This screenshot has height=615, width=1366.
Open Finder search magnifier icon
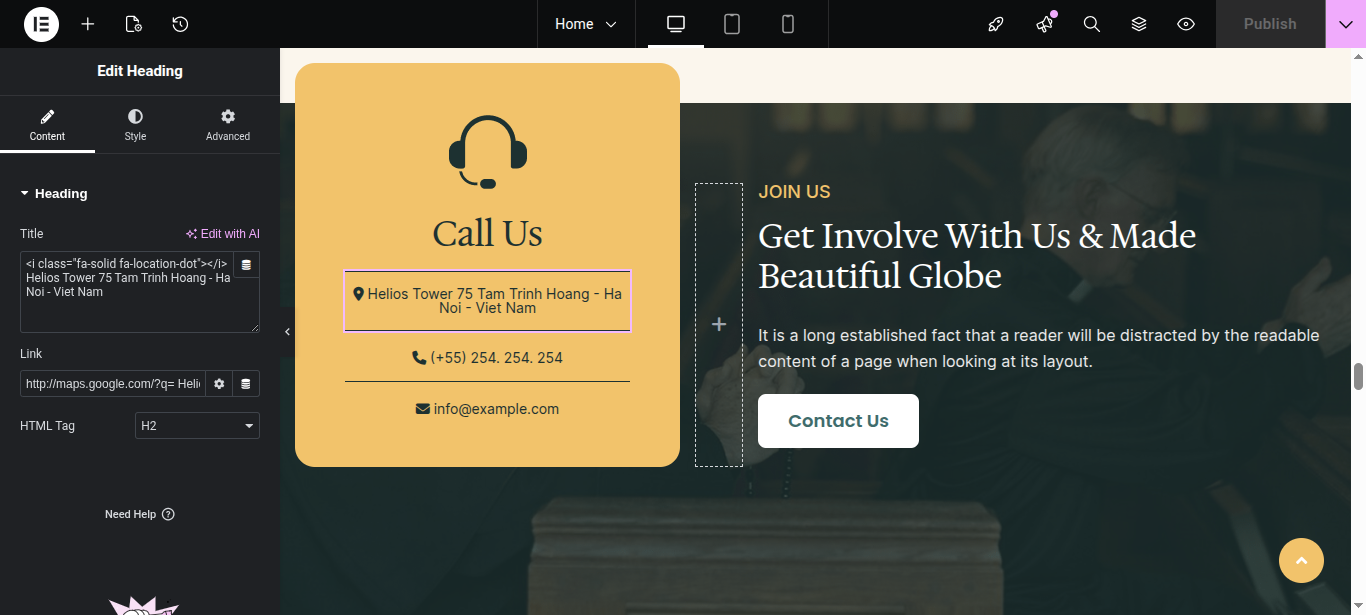click(x=1092, y=24)
